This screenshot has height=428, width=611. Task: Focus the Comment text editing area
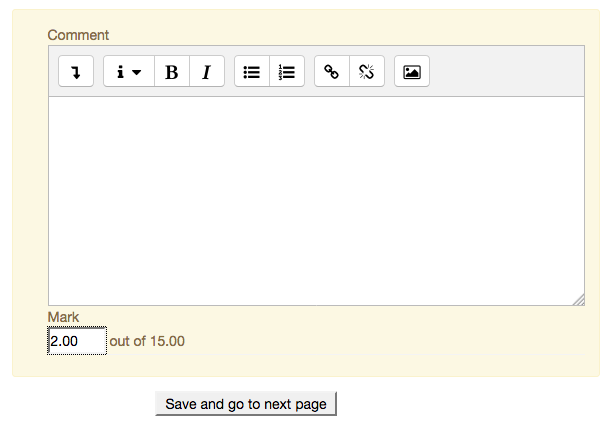point(316,201)
